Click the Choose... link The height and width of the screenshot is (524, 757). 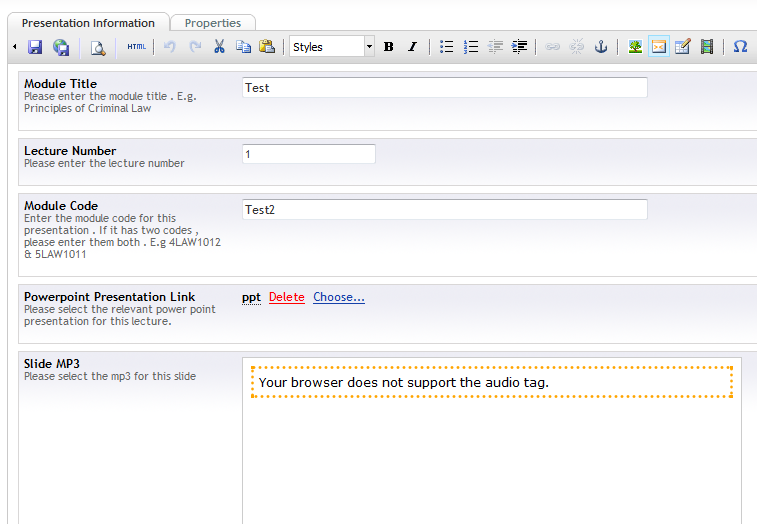(x=339, y=297)
